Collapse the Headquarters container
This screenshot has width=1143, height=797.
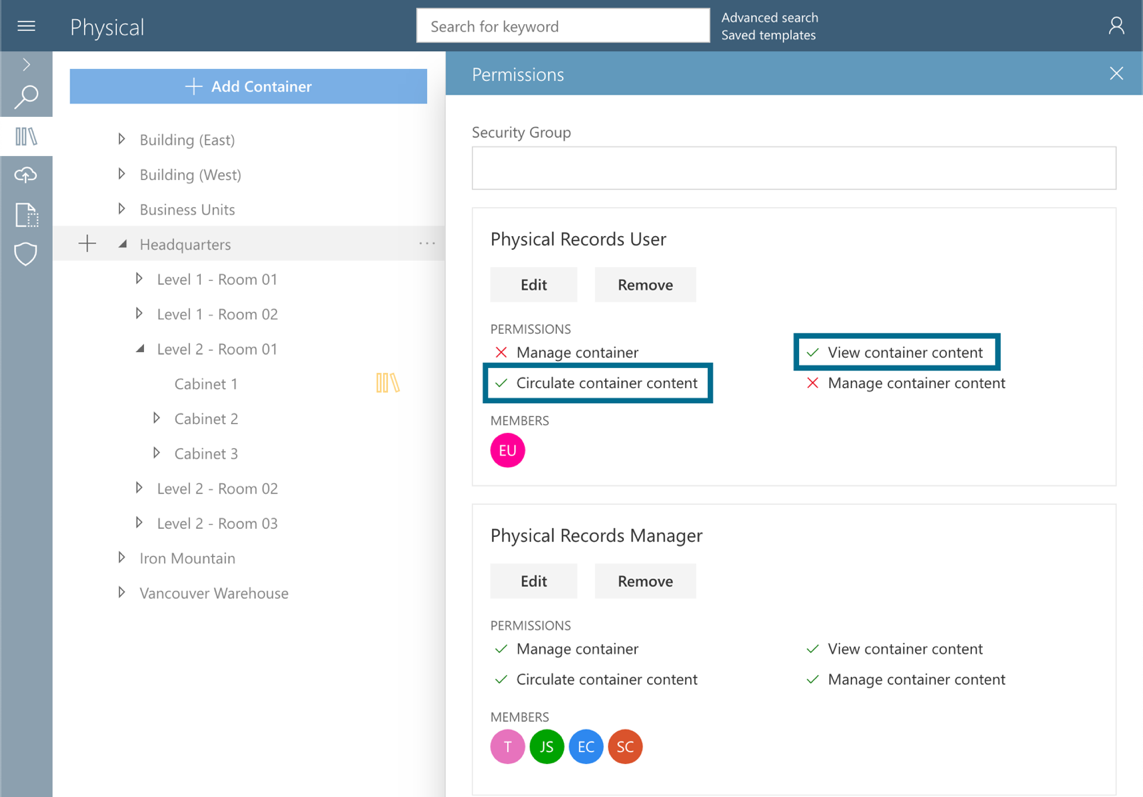pos(122,243)
